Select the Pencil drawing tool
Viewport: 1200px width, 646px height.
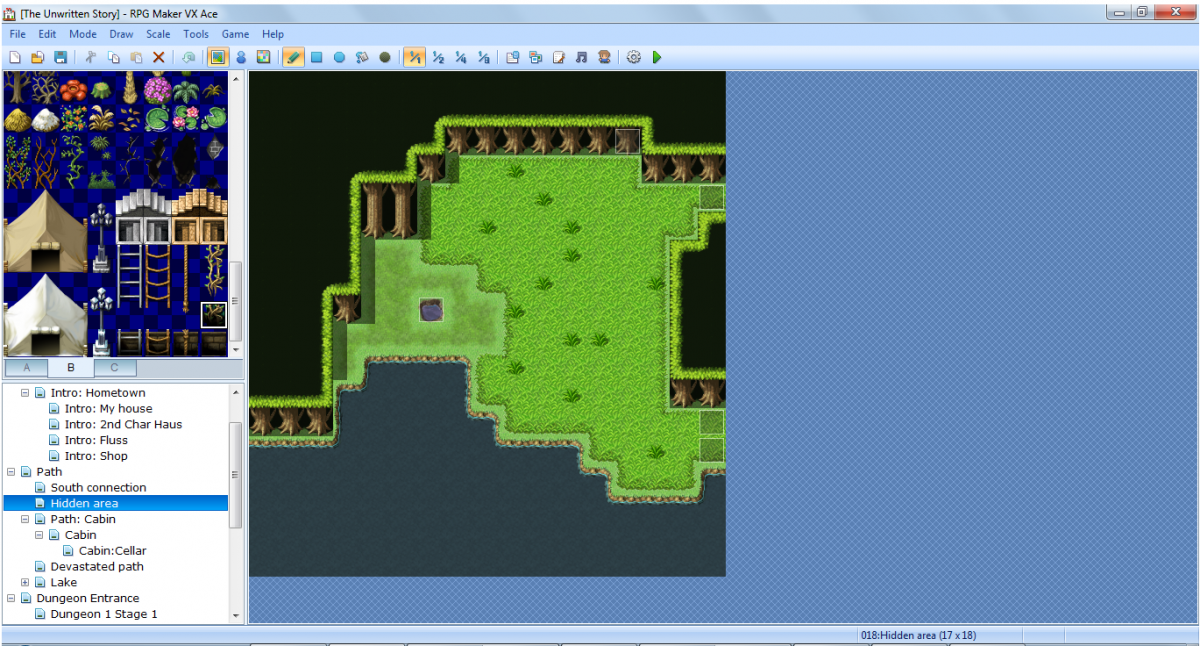coord(293,57)
